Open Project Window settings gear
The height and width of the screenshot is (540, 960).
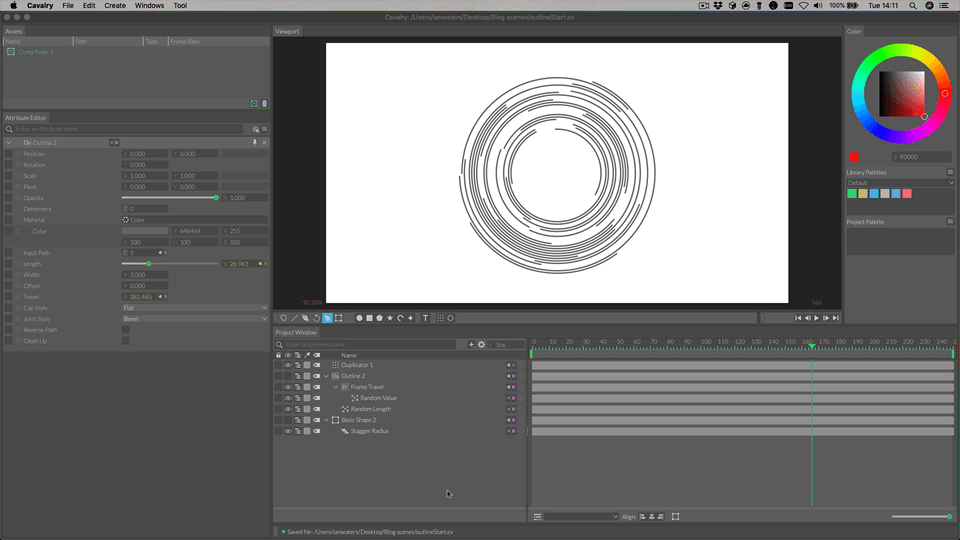pos(482,345)
